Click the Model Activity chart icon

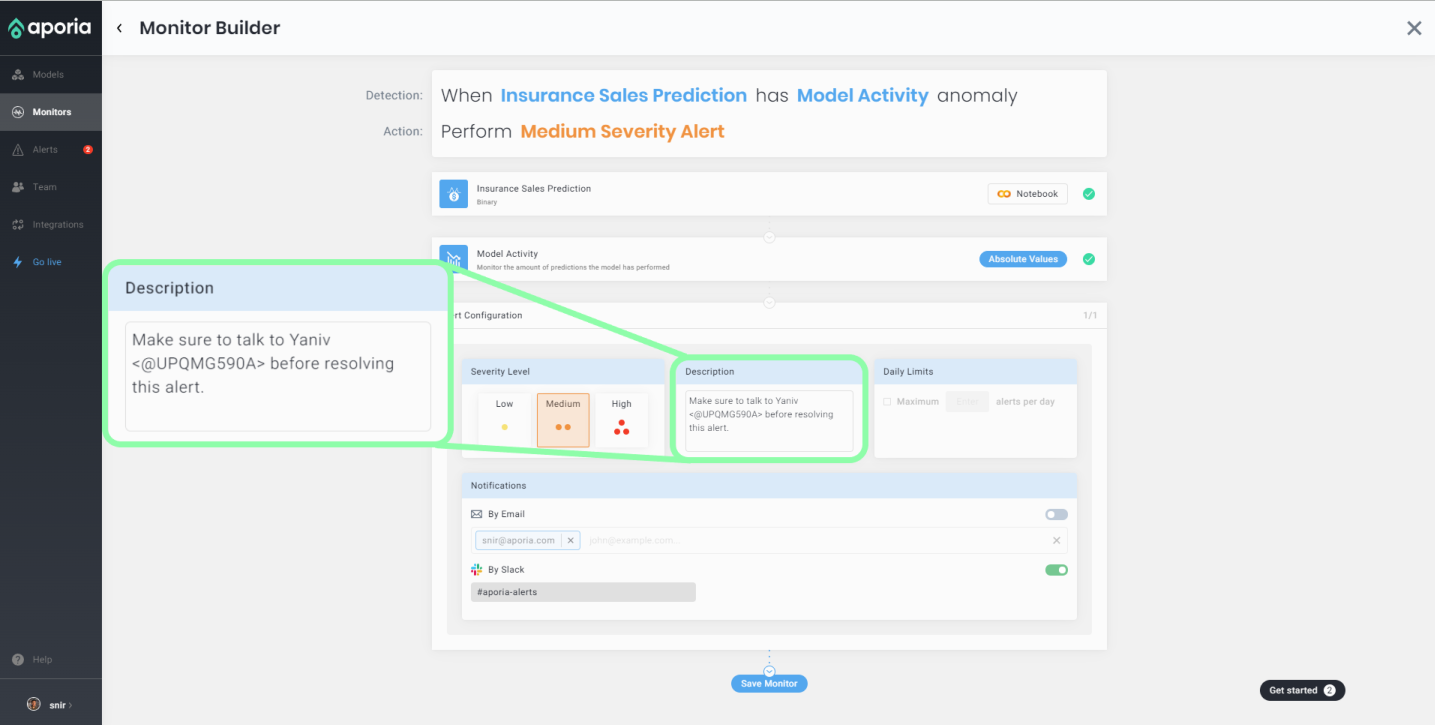coord(454,259)
